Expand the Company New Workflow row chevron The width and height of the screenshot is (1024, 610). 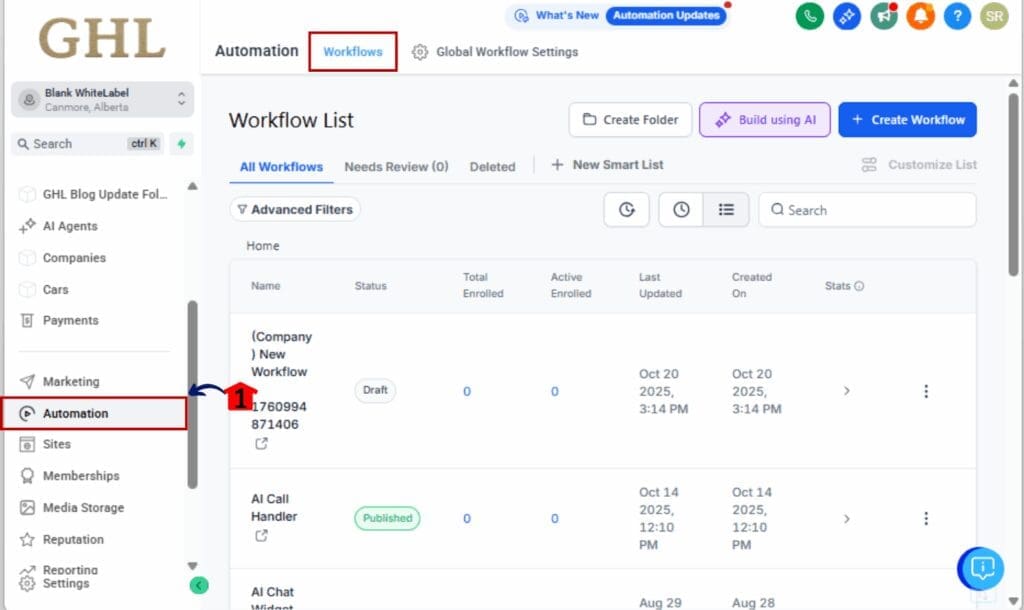tap(847, 391)
